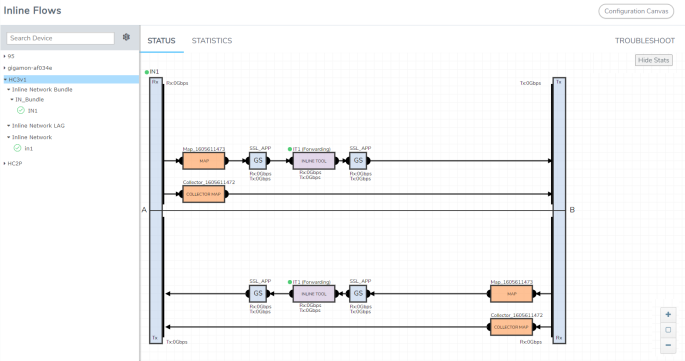
Task: Switch to the STATISTICS tab
Action: 212,41
